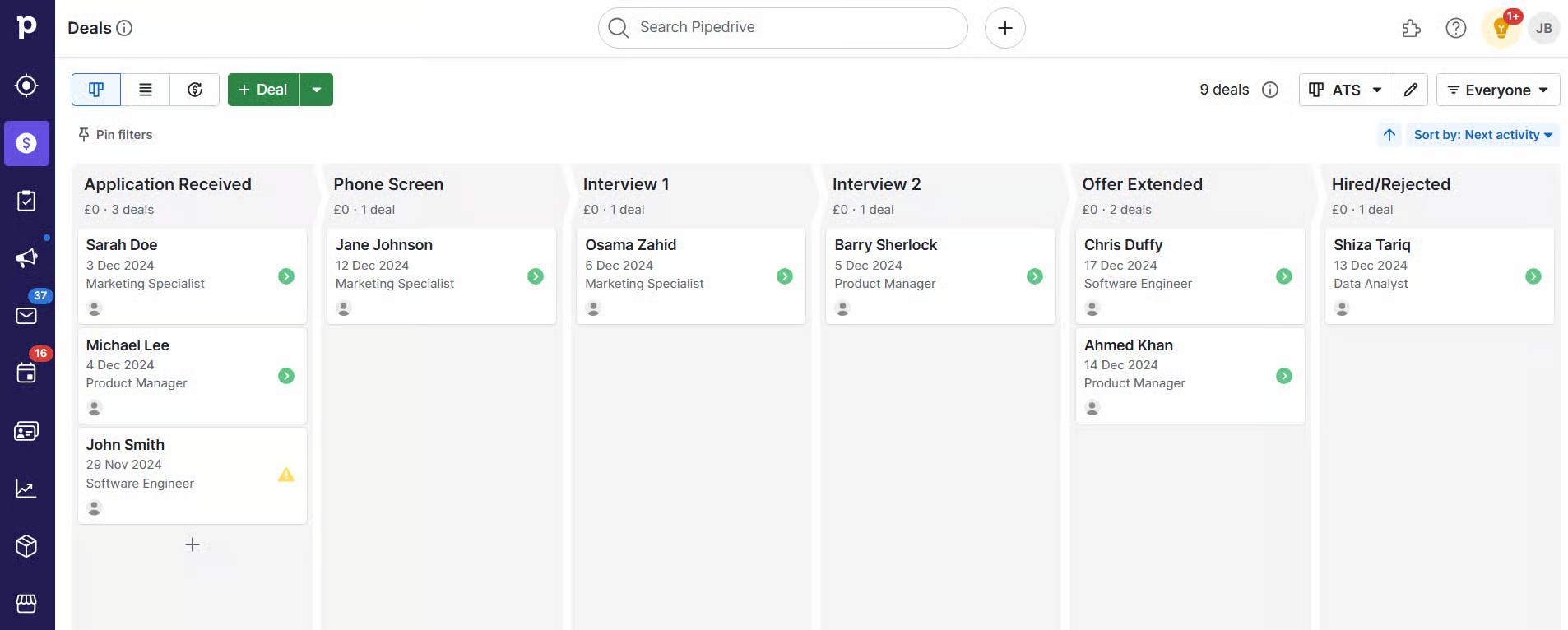Focus the Search Pipedrive field

pos(782,28)
